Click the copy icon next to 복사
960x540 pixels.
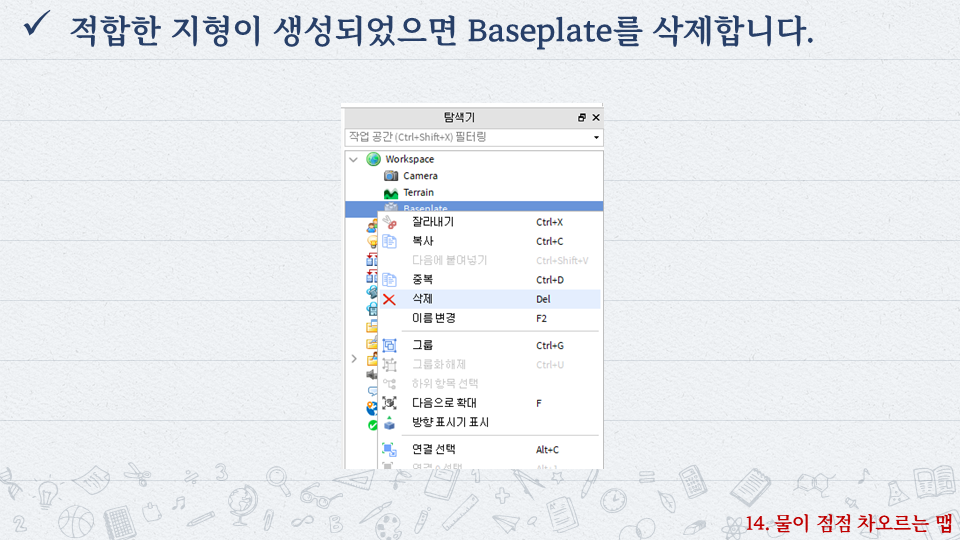coord(389,241)
